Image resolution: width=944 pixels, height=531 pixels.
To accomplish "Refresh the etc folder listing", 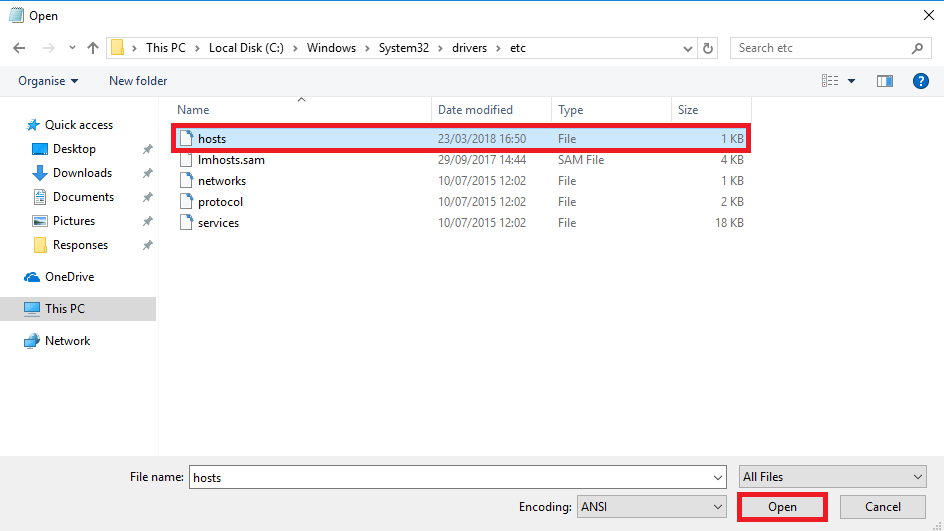I will [x=708, y=48].
